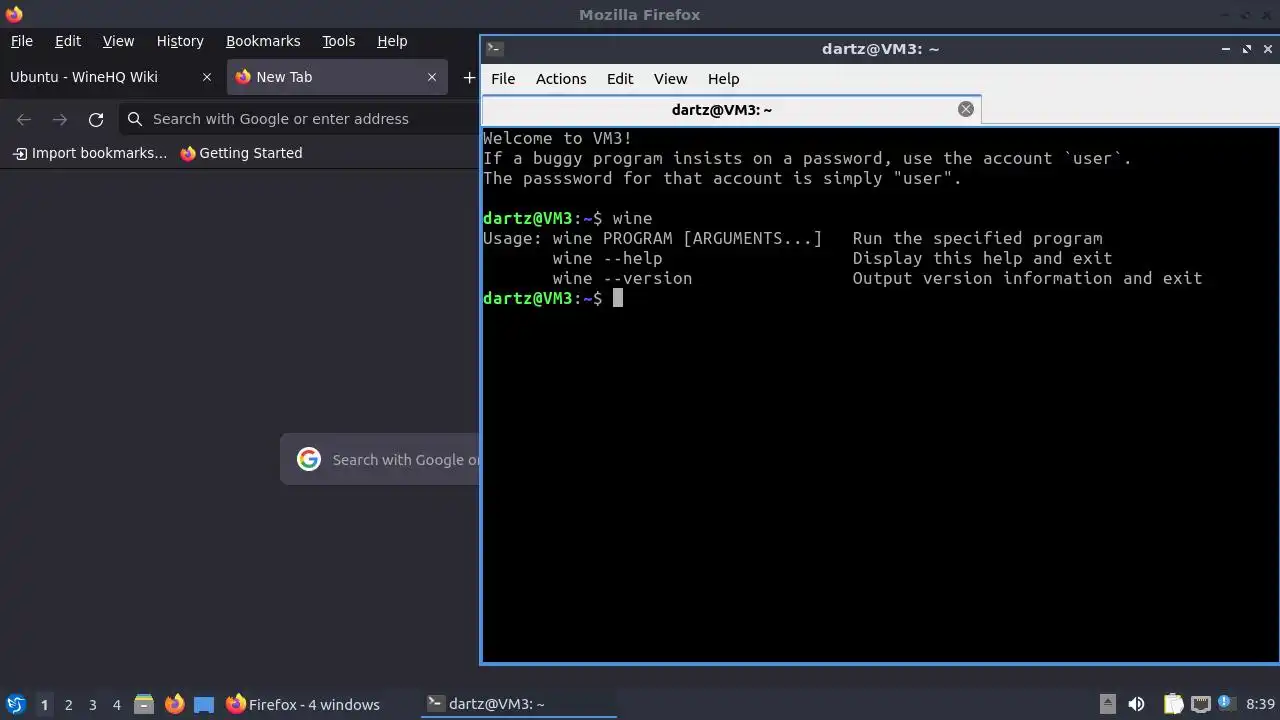Open the update notifier tray icon
1280x720 pixels.
1226,704
